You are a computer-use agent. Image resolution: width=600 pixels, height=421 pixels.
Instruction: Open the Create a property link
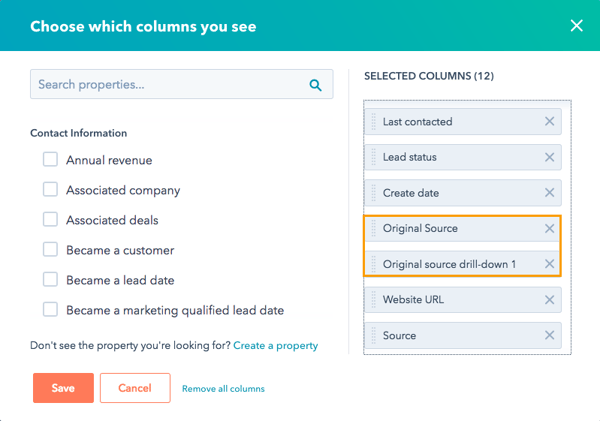click(x=275, y=346)
